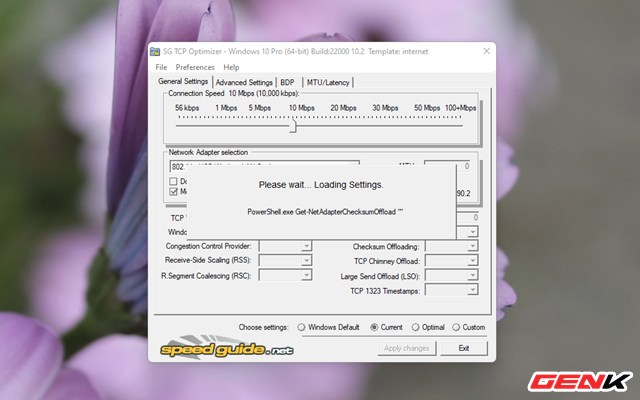Expand the Receive-Side Scaling (RSS) dropdown
The image size is (640, 400).
tap(306, 260)
